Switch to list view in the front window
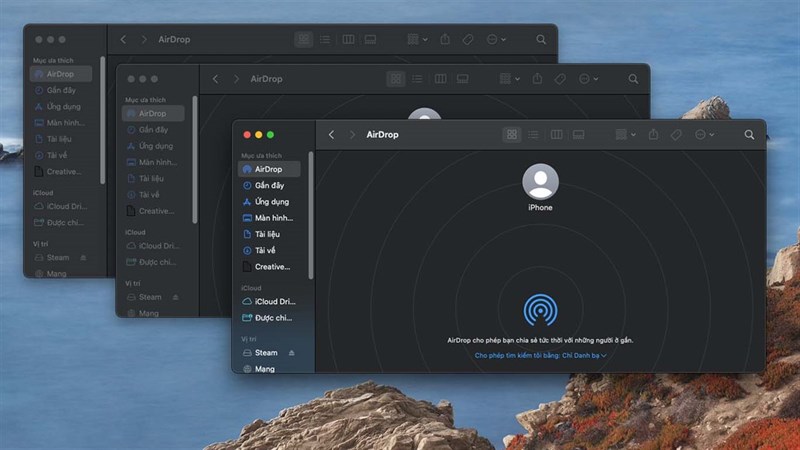The width and height of the screenshot is (800, 450). click(534, 135)
